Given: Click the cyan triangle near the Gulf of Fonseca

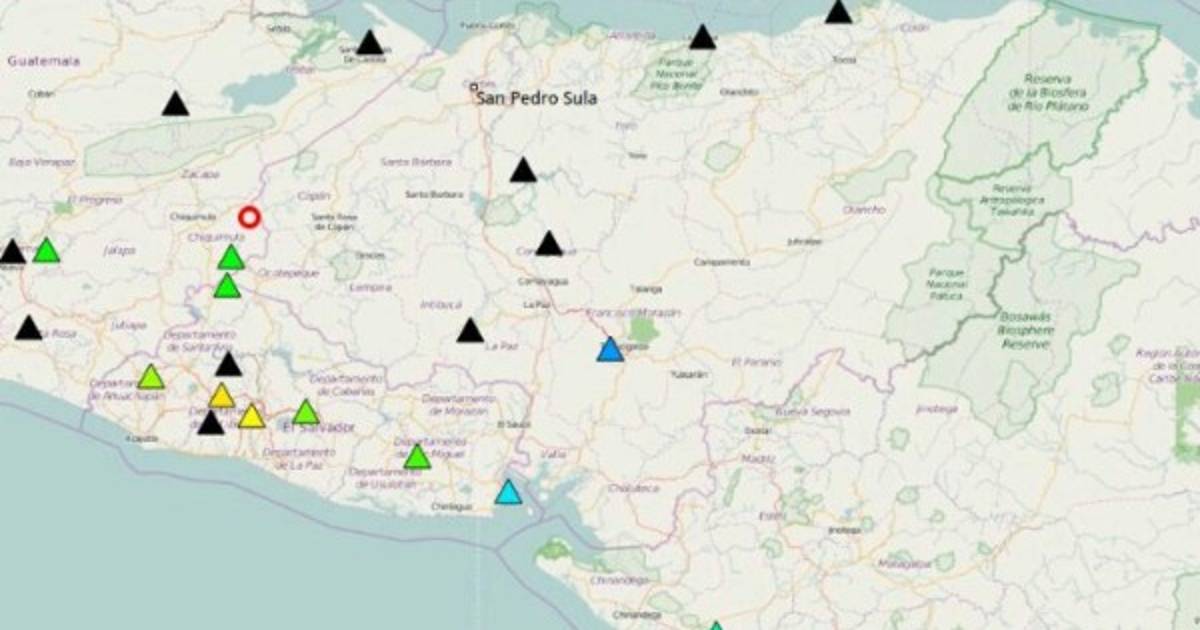Looking at the screenshot, I should click(508, 493).
